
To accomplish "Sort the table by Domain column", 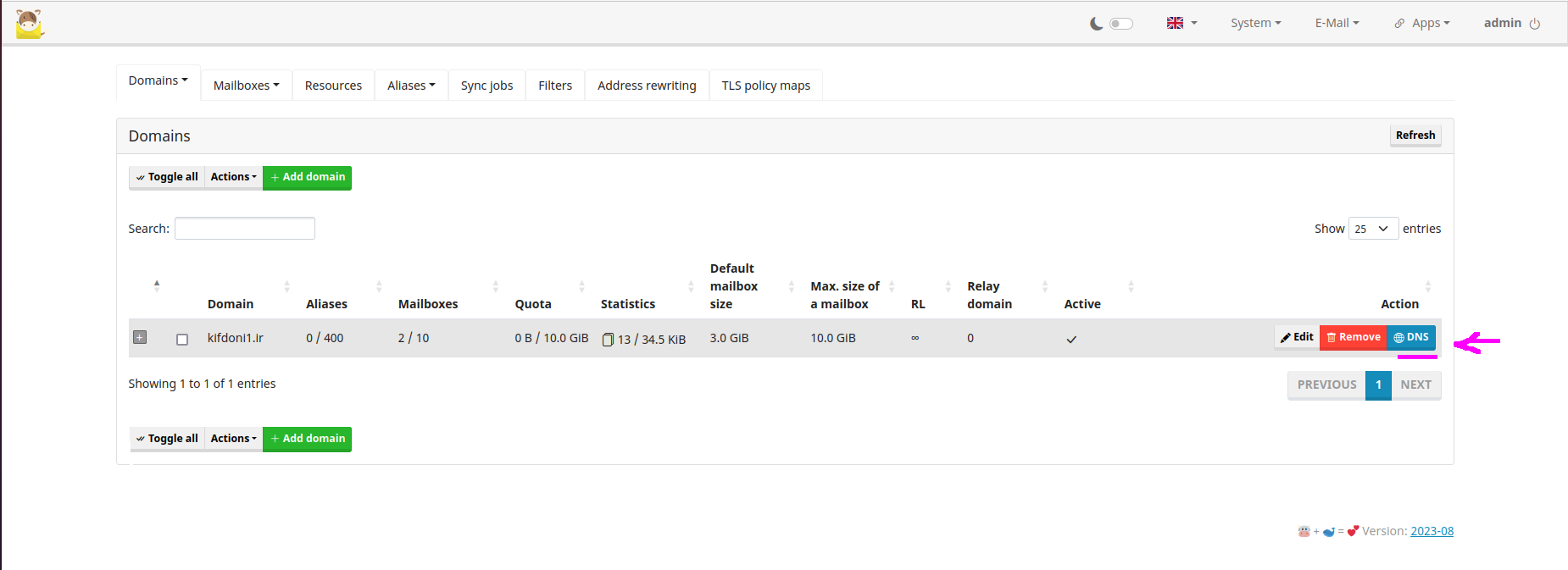I will [x=231, y=304].
